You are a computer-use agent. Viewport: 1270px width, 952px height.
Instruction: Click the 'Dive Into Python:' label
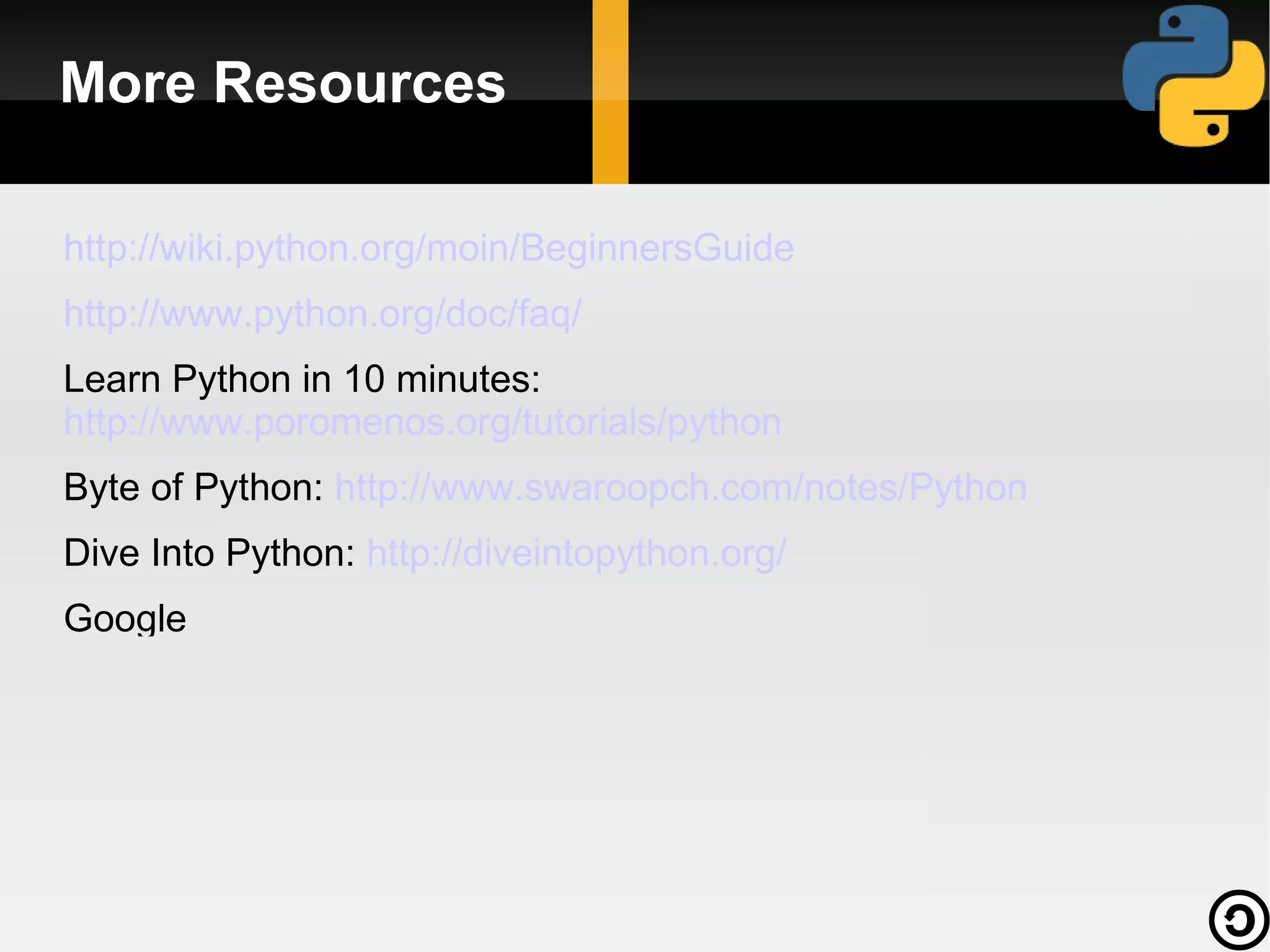(209, 553)
